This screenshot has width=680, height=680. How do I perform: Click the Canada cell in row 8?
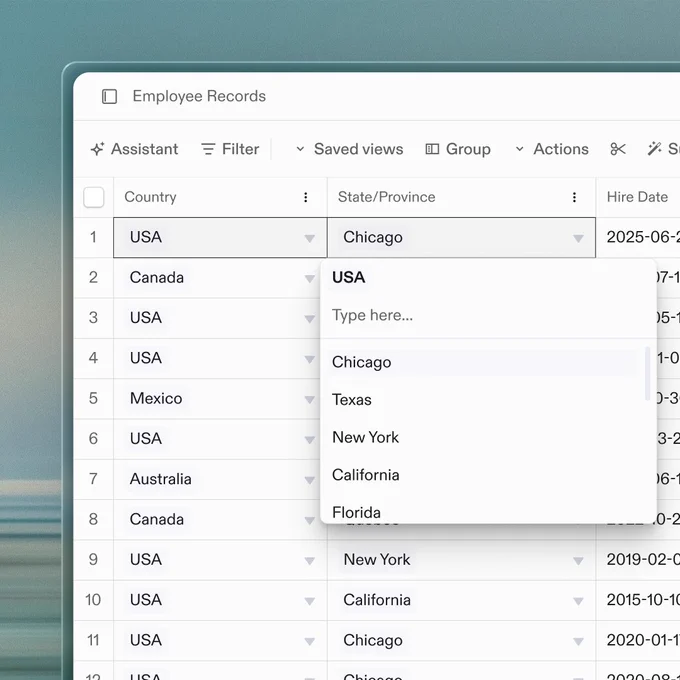[x=220, y=520]
